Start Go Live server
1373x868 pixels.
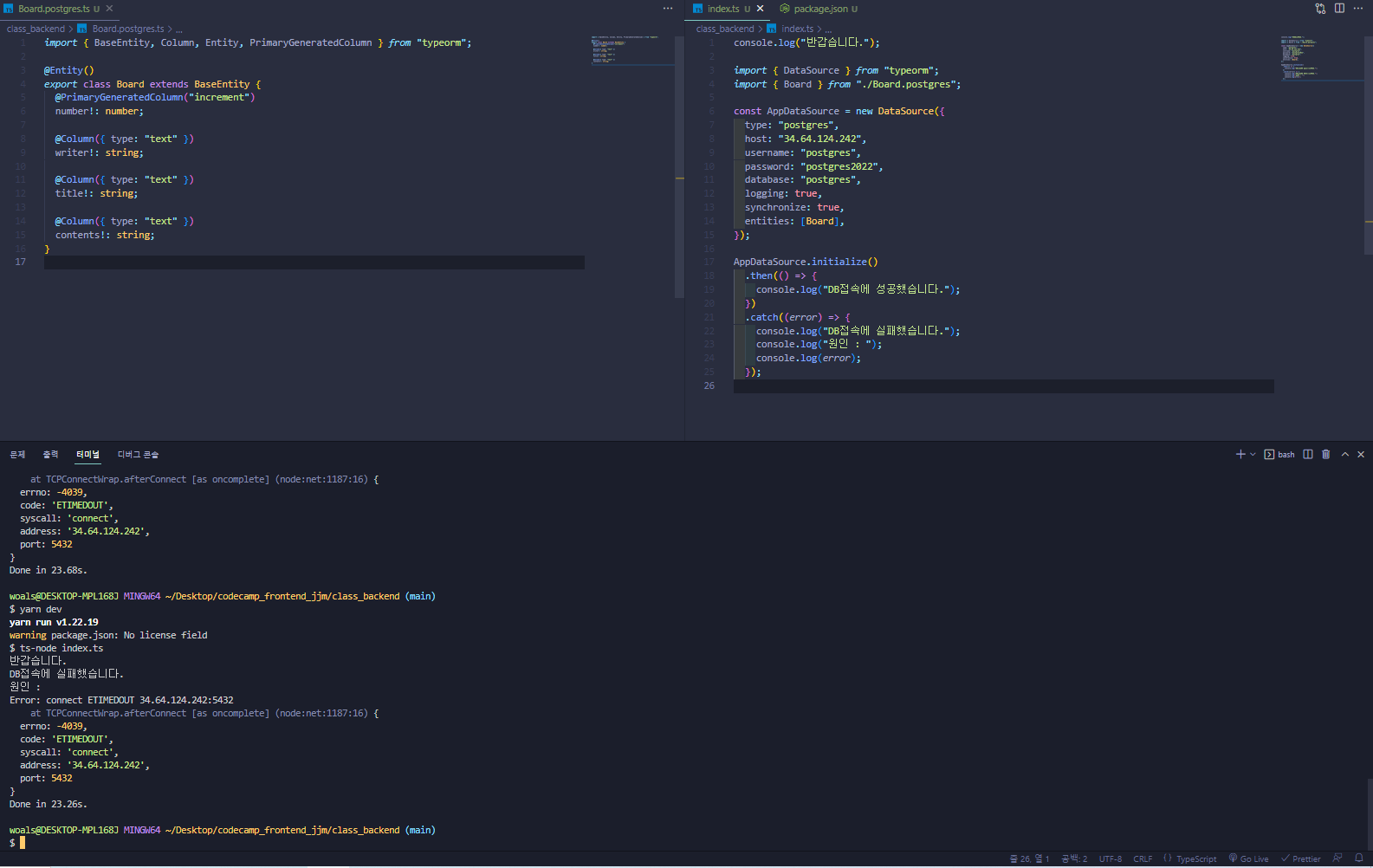[1248, 859]
